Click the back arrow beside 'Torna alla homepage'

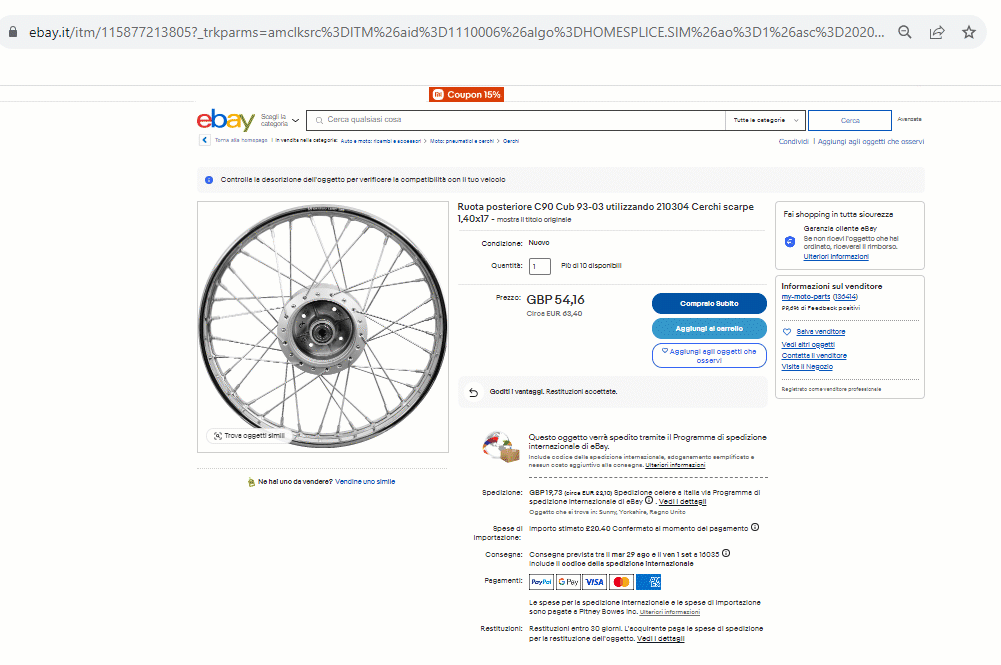[205, 141]
